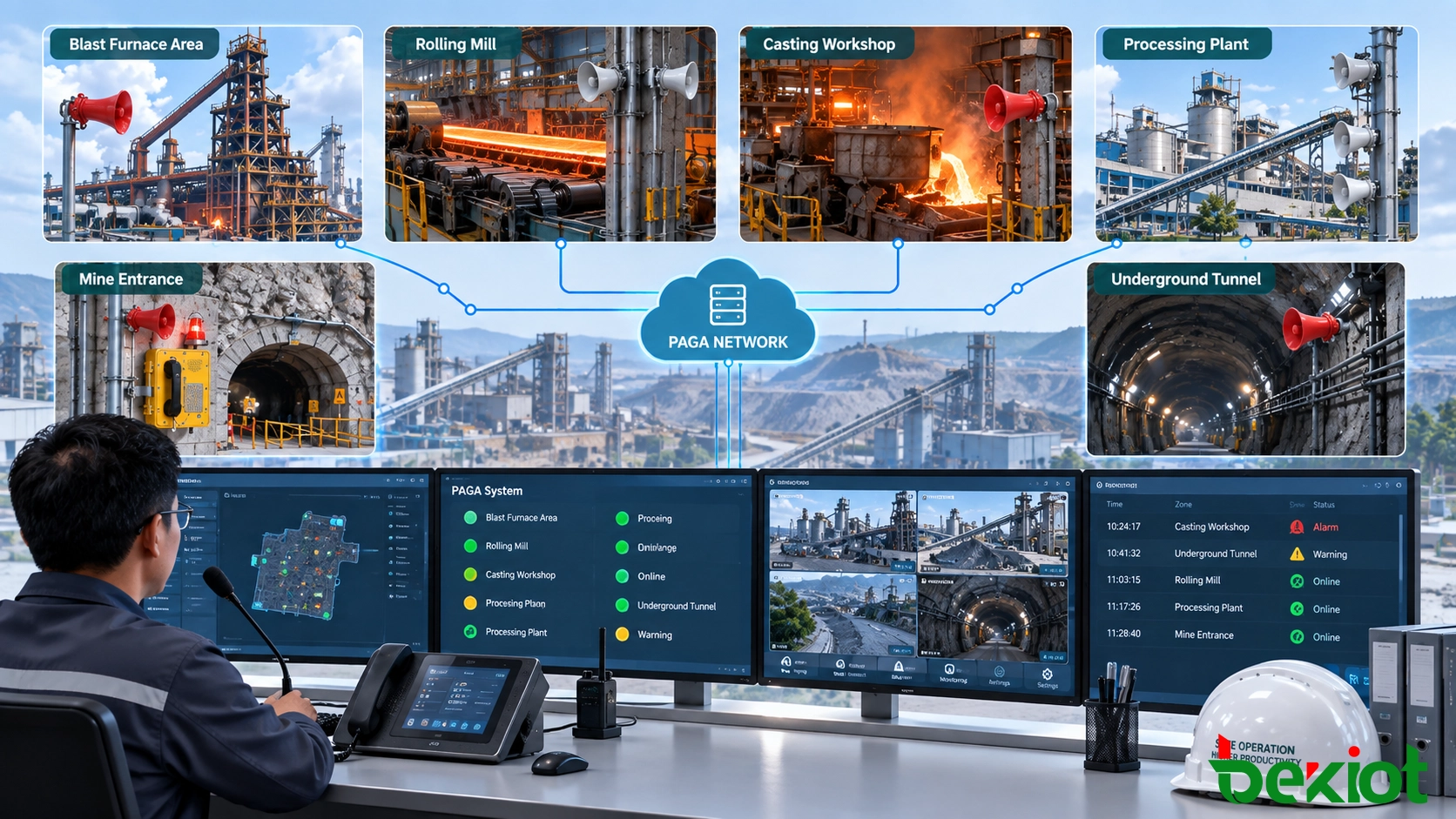Open the Underground Tunnel photo panel
The height and width of the screenshot is (819, 1456).
coord(1245,359)
